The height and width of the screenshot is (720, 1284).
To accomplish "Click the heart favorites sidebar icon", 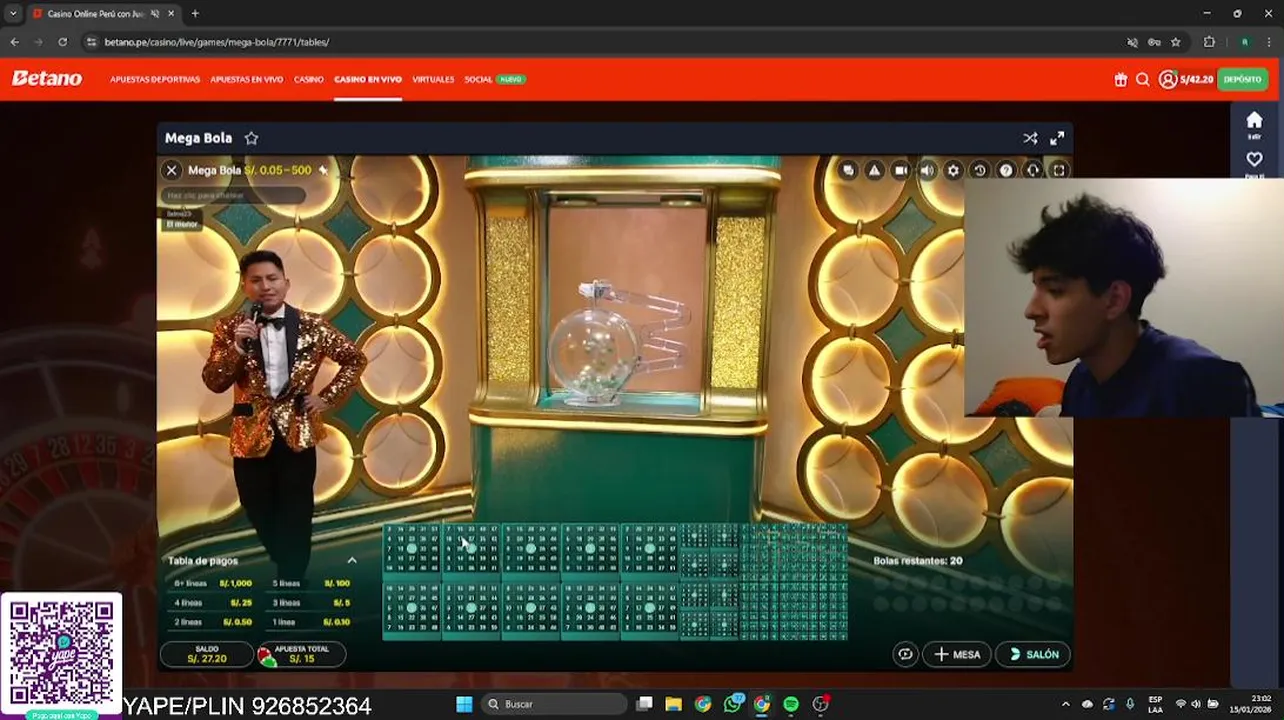I will pyautogui.click(x=1254, y=160).
